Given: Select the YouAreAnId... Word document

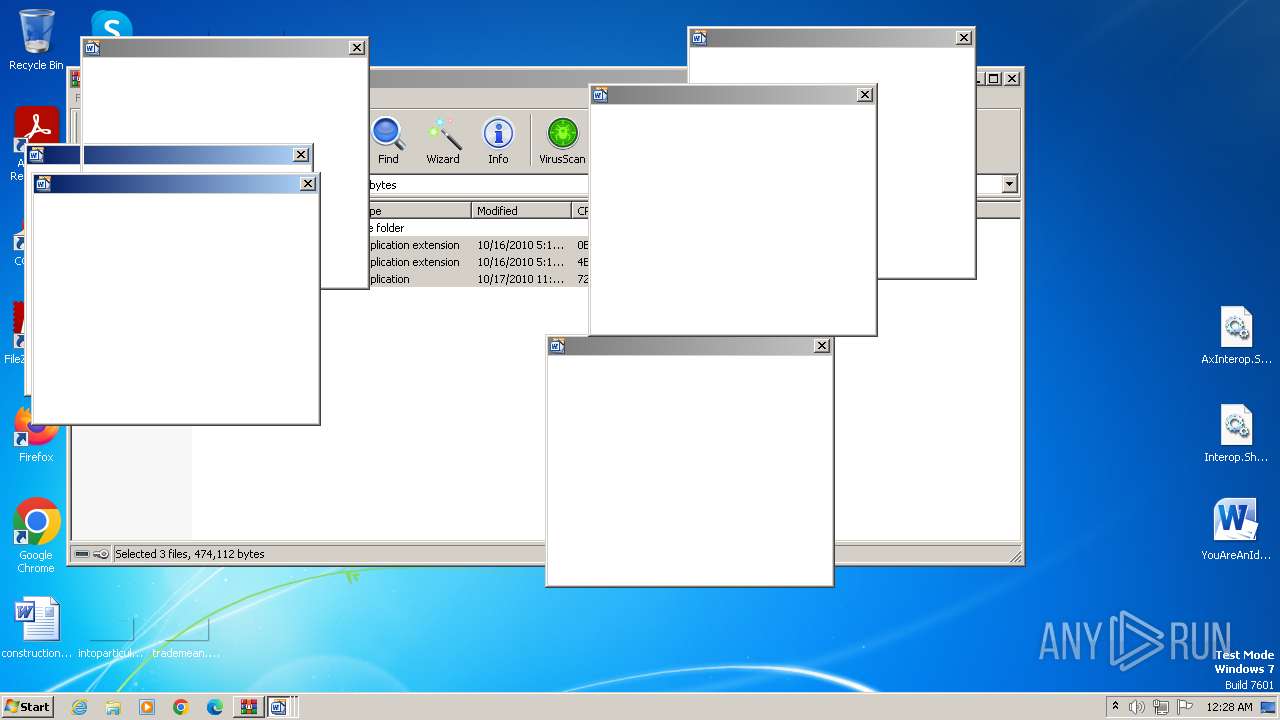Looking at the screenshot, I should coord(1236,530).
